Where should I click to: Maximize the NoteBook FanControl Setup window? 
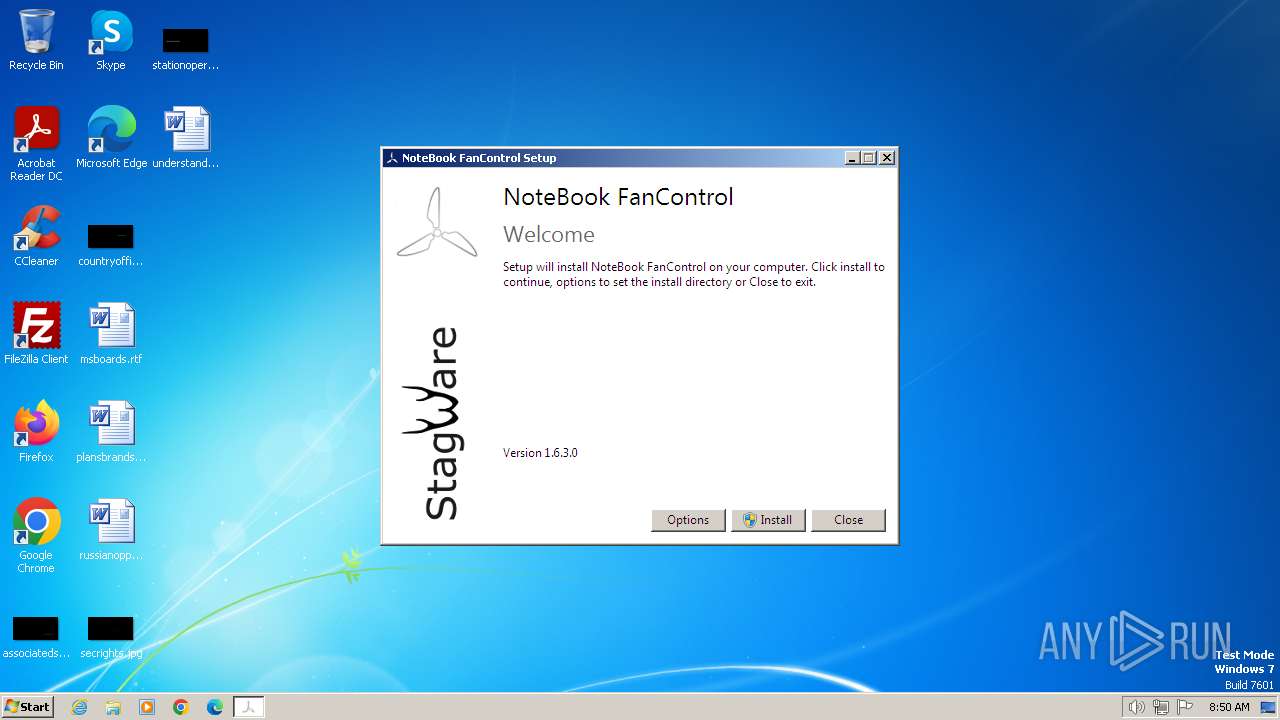pyautogui.click(x=868, y=158)
